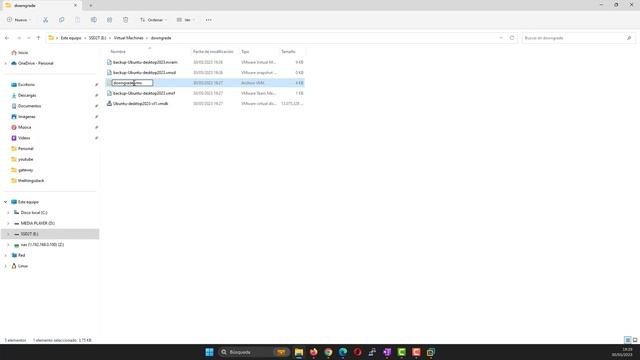Screen dimensions: 640x360
Task: Expand the Linux node
Action: 5,266
